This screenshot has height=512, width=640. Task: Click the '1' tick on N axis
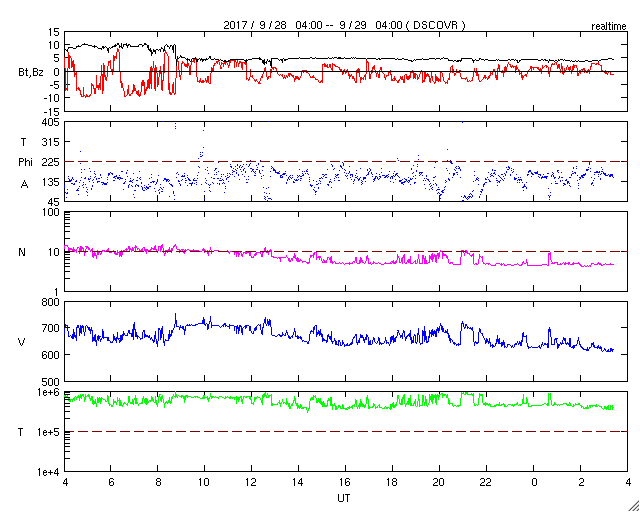[57, 292]
